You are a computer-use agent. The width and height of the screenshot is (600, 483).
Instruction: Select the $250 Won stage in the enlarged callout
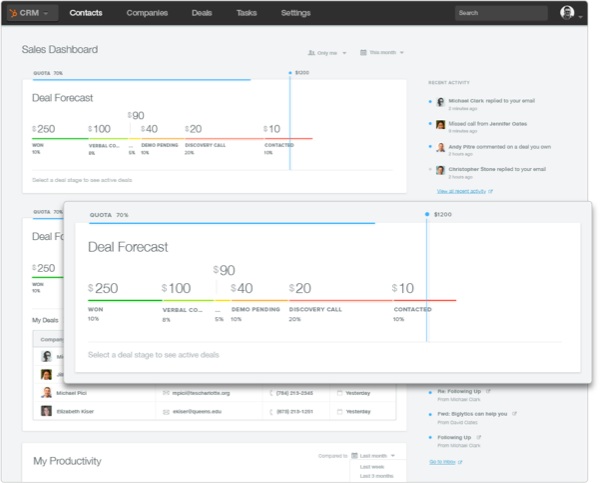point(125,301)
